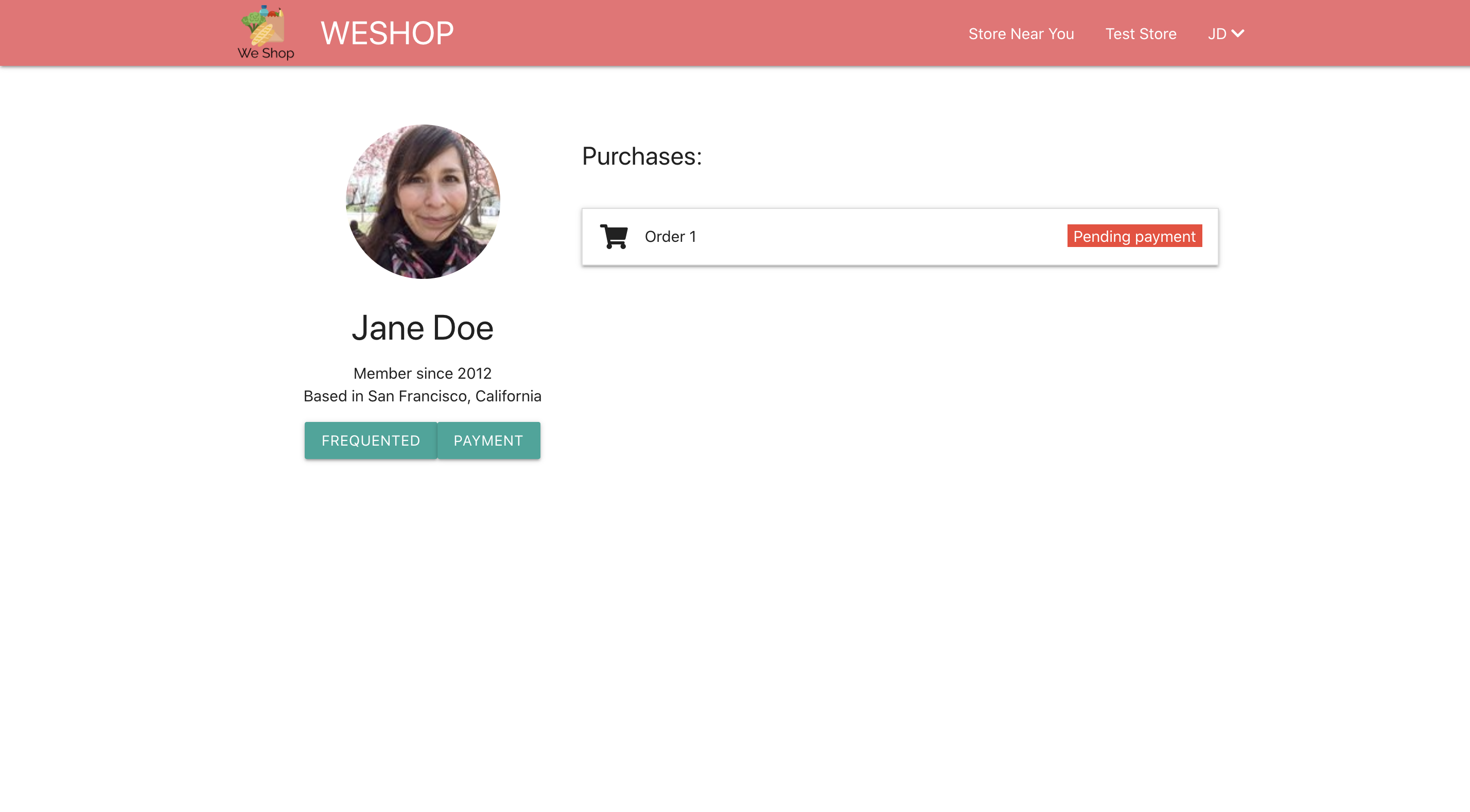Click the Jane Doe name heading
This screenshot has height=812, width=1470.
point(422,328)
